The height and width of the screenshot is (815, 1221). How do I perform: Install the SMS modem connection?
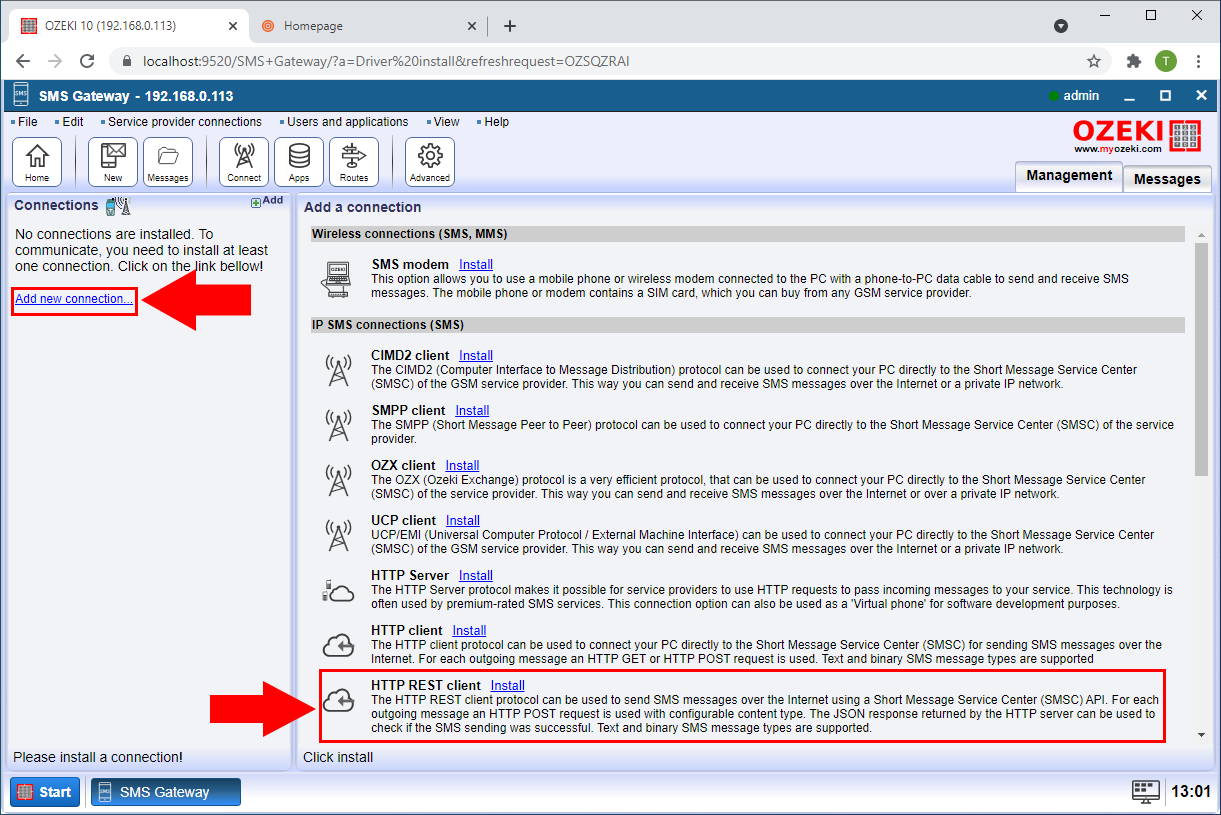tap(476, 265)
